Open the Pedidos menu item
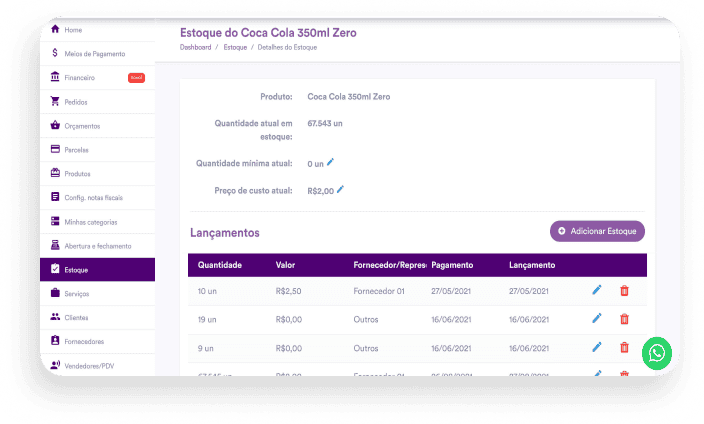Screen dimensions: 704x424 97,102
